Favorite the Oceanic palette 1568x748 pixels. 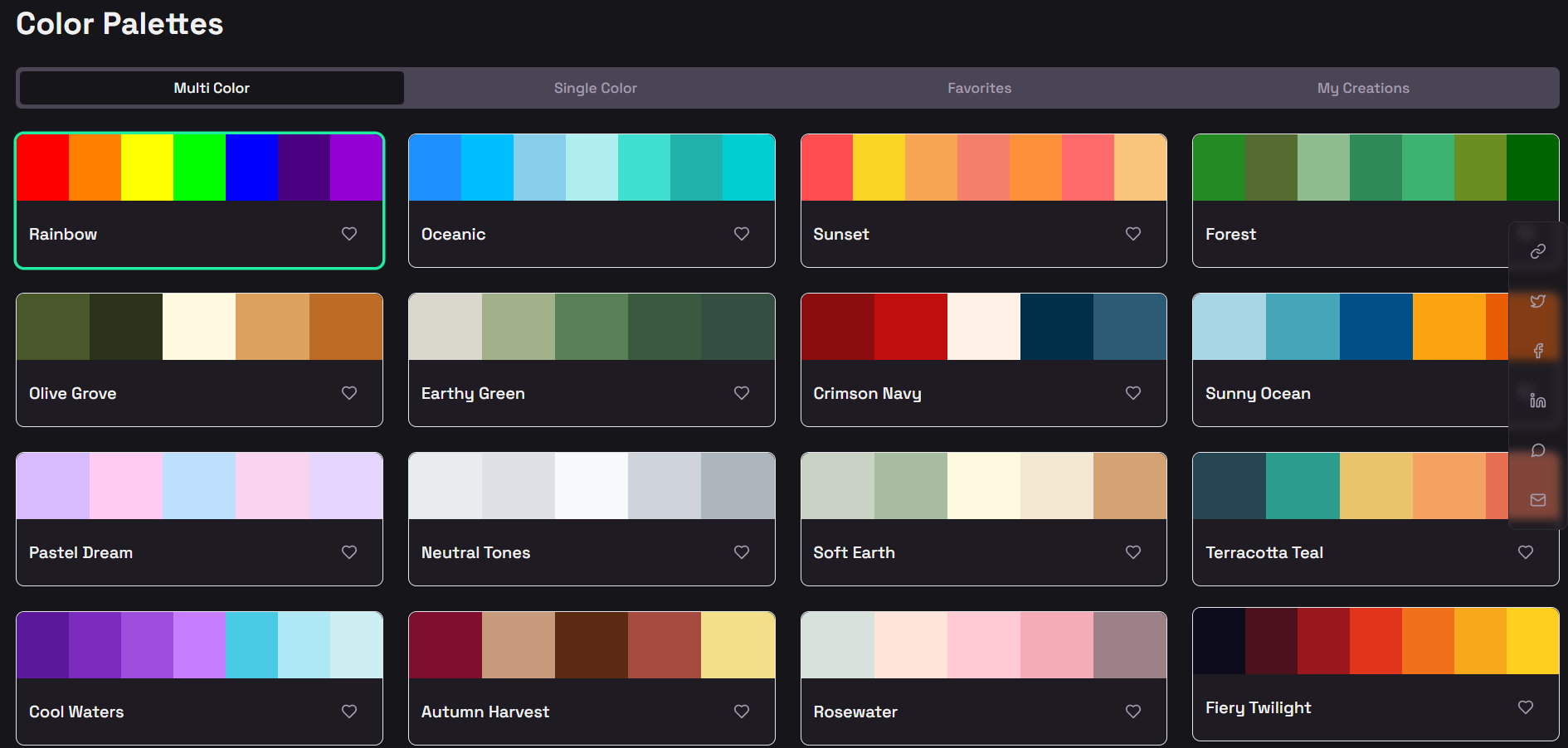(x=741, y=234)
